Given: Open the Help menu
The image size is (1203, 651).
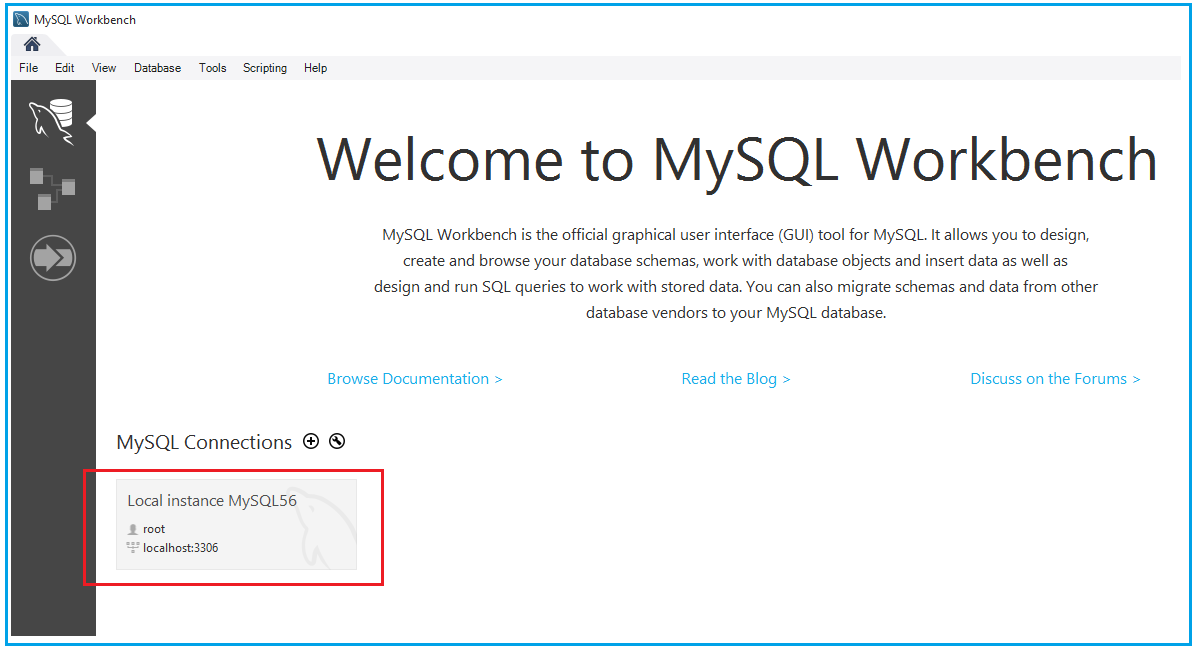Looking at the screenshot, I should tap(316, 68).
